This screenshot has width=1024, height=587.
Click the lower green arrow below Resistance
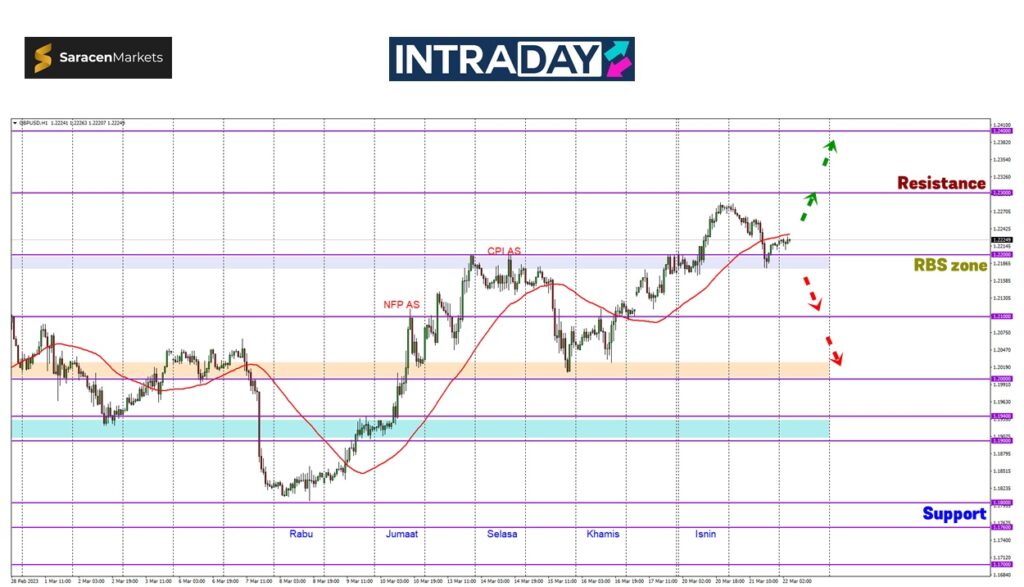(807, 207)
